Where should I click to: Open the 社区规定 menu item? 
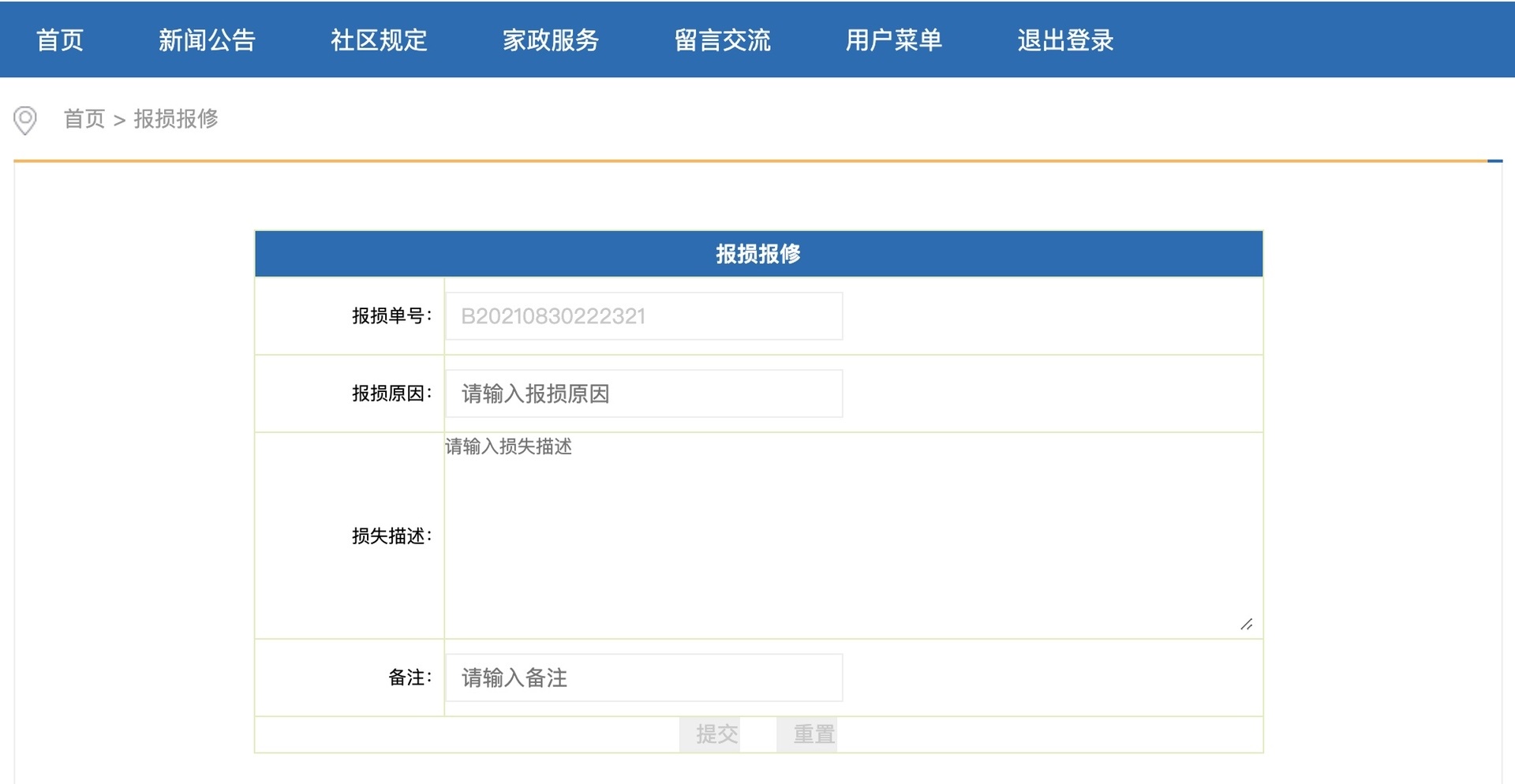pos(379,40)
